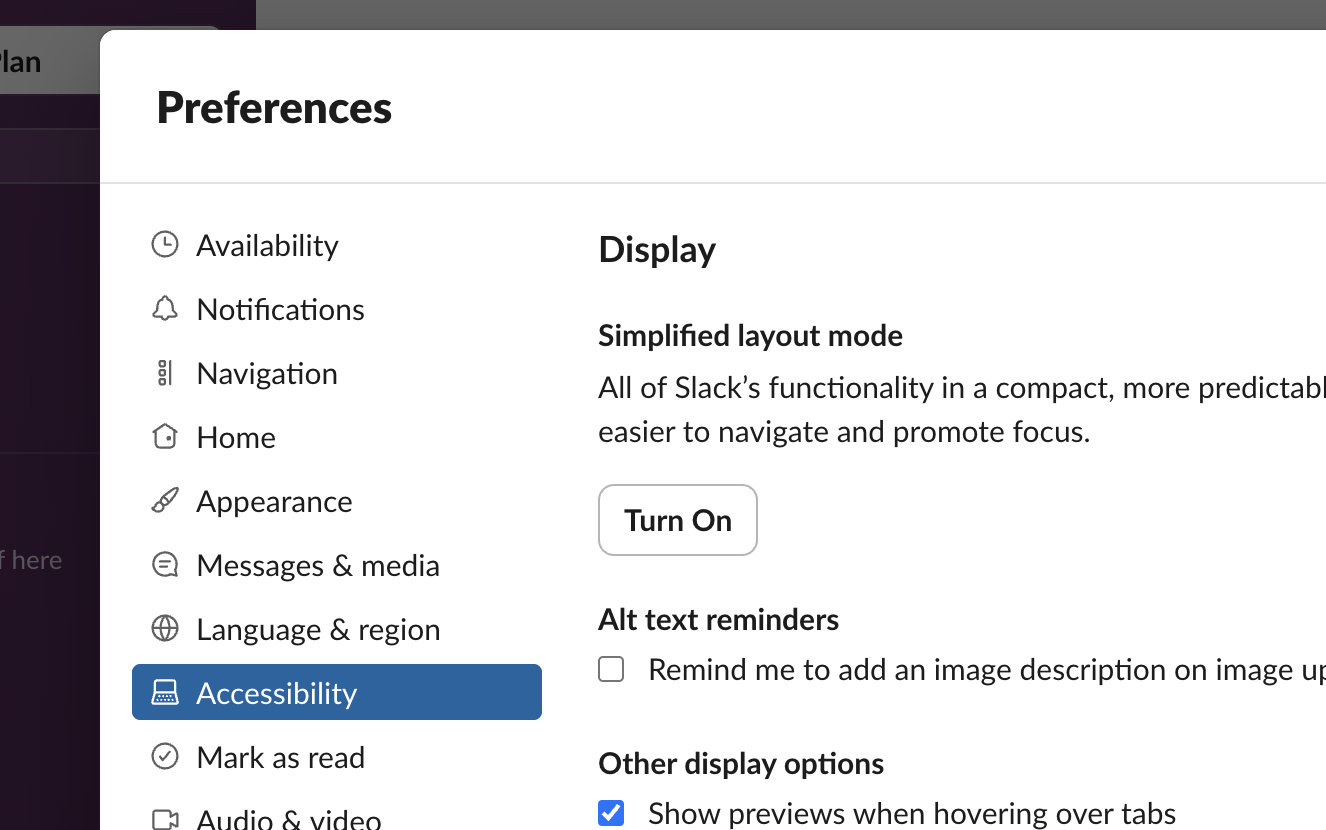Click the paintbrush icon beside Appearance
The height and width of the screenshot is (830, 1326).
165,501
